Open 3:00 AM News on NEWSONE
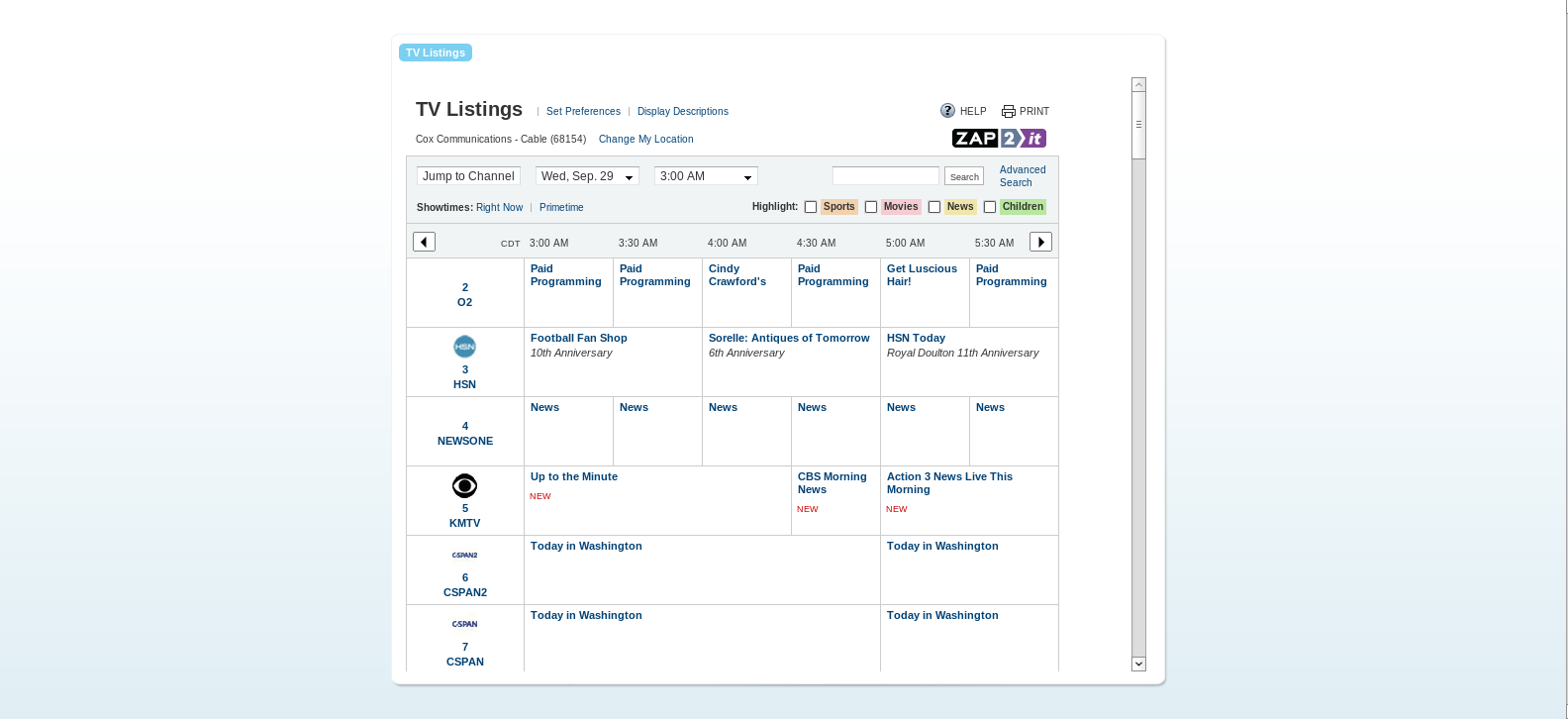Viewport: 1568px width, 719px height. (x=544, y=407)
